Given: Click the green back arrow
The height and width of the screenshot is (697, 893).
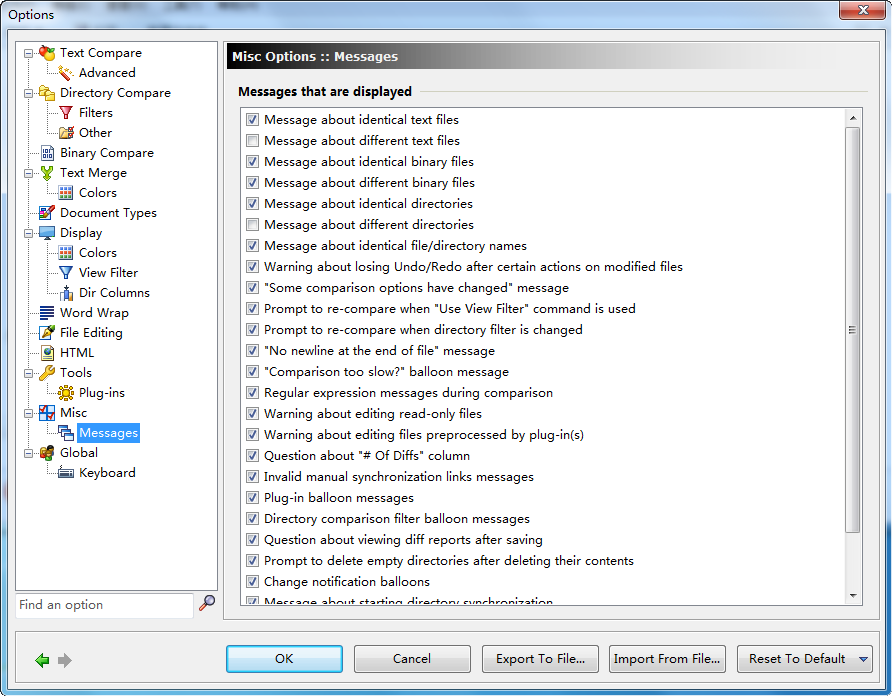Looking at the screenshot, I should 42,660.
